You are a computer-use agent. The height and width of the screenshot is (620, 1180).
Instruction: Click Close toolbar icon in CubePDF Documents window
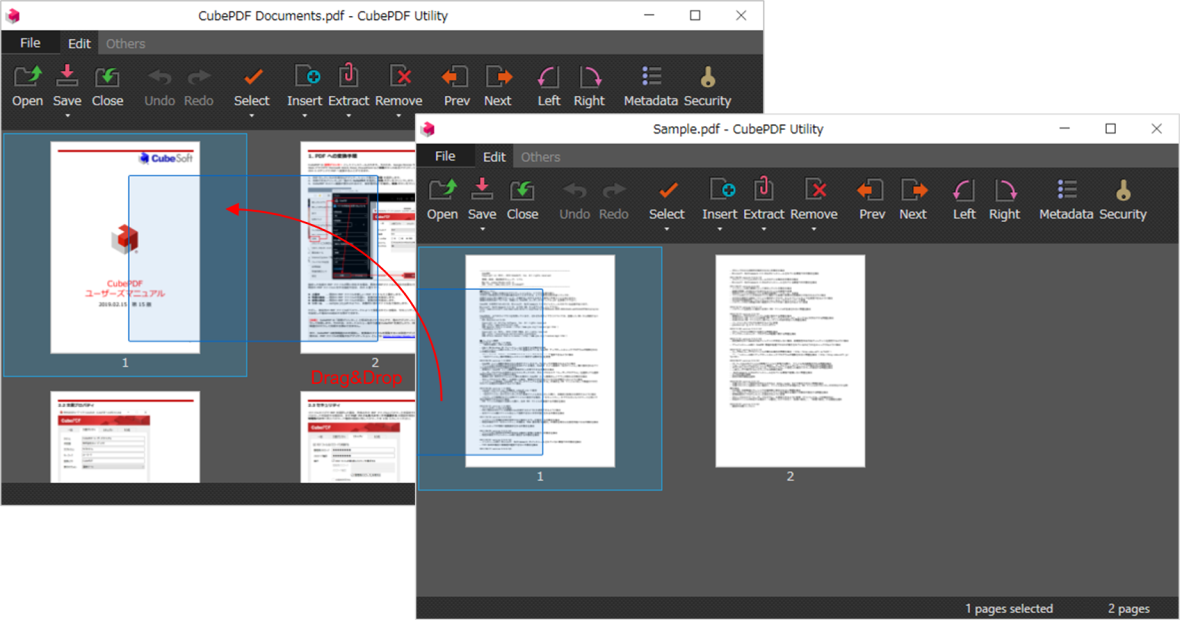click(107, 76)
